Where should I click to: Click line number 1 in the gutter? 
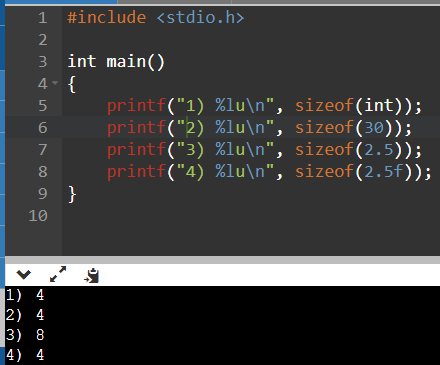click(42, 18)
